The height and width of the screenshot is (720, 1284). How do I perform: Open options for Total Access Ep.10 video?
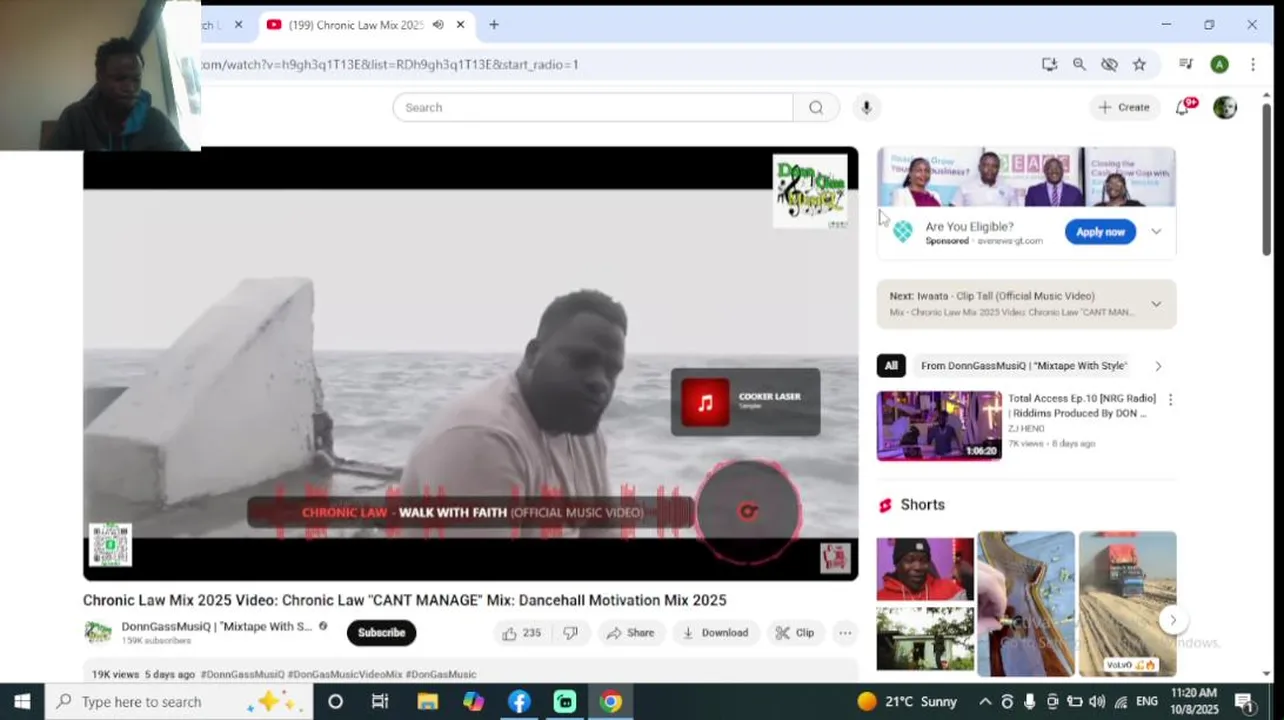(1170, 399)
